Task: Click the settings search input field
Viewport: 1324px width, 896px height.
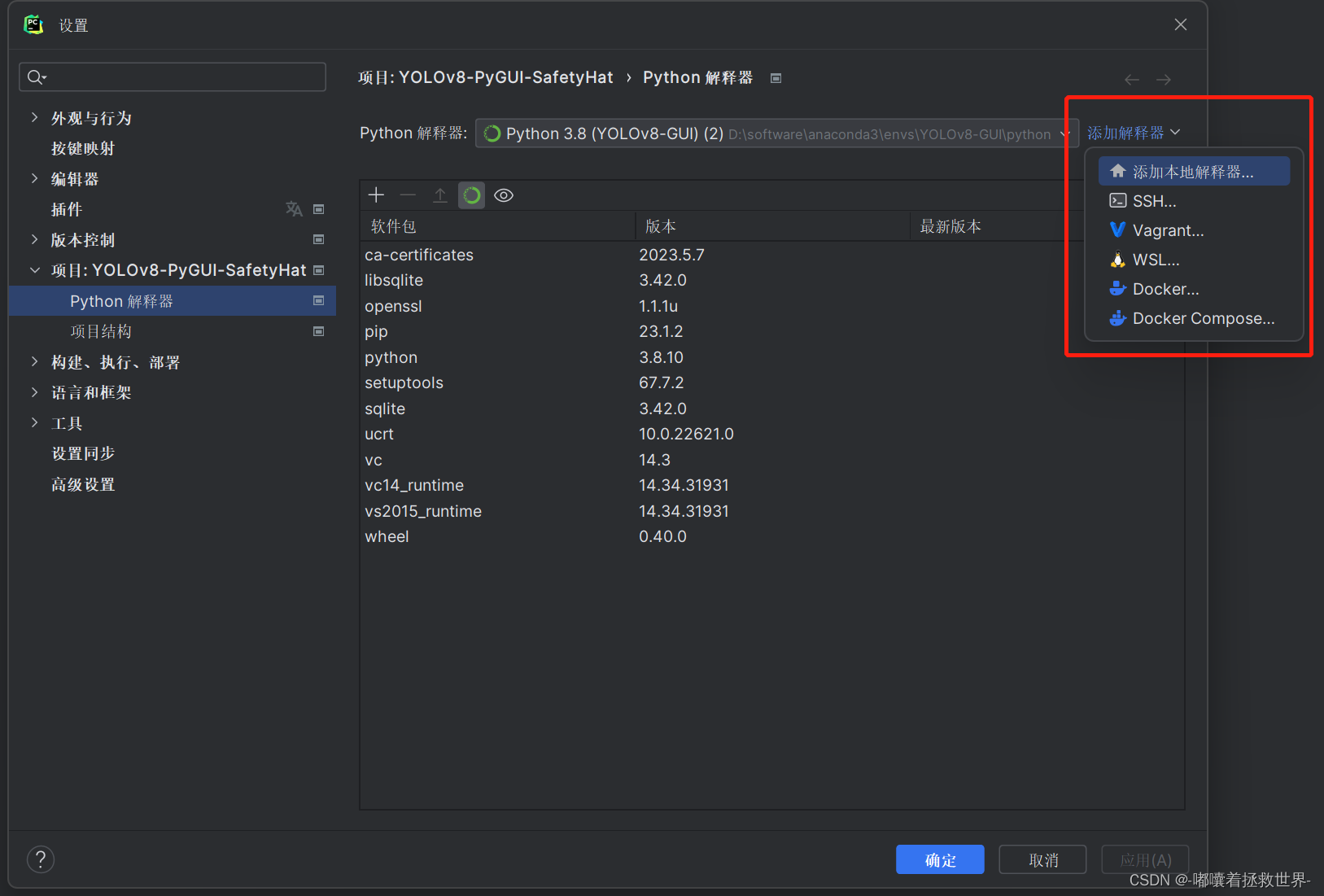Action: (173, 77)
